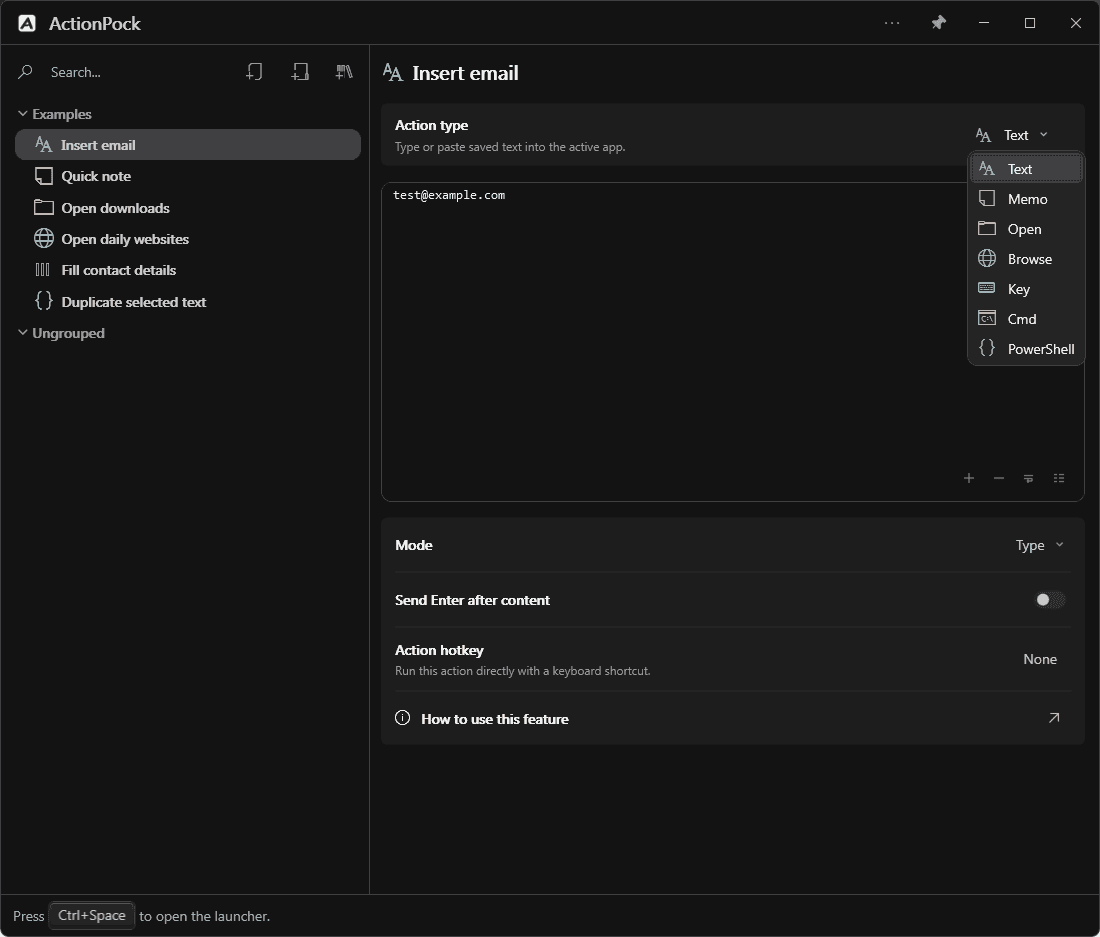The width and height of the screenshot is (1100, 937).
Task: Click the globe icon of Open daily websites
Action: click(43, 238)
